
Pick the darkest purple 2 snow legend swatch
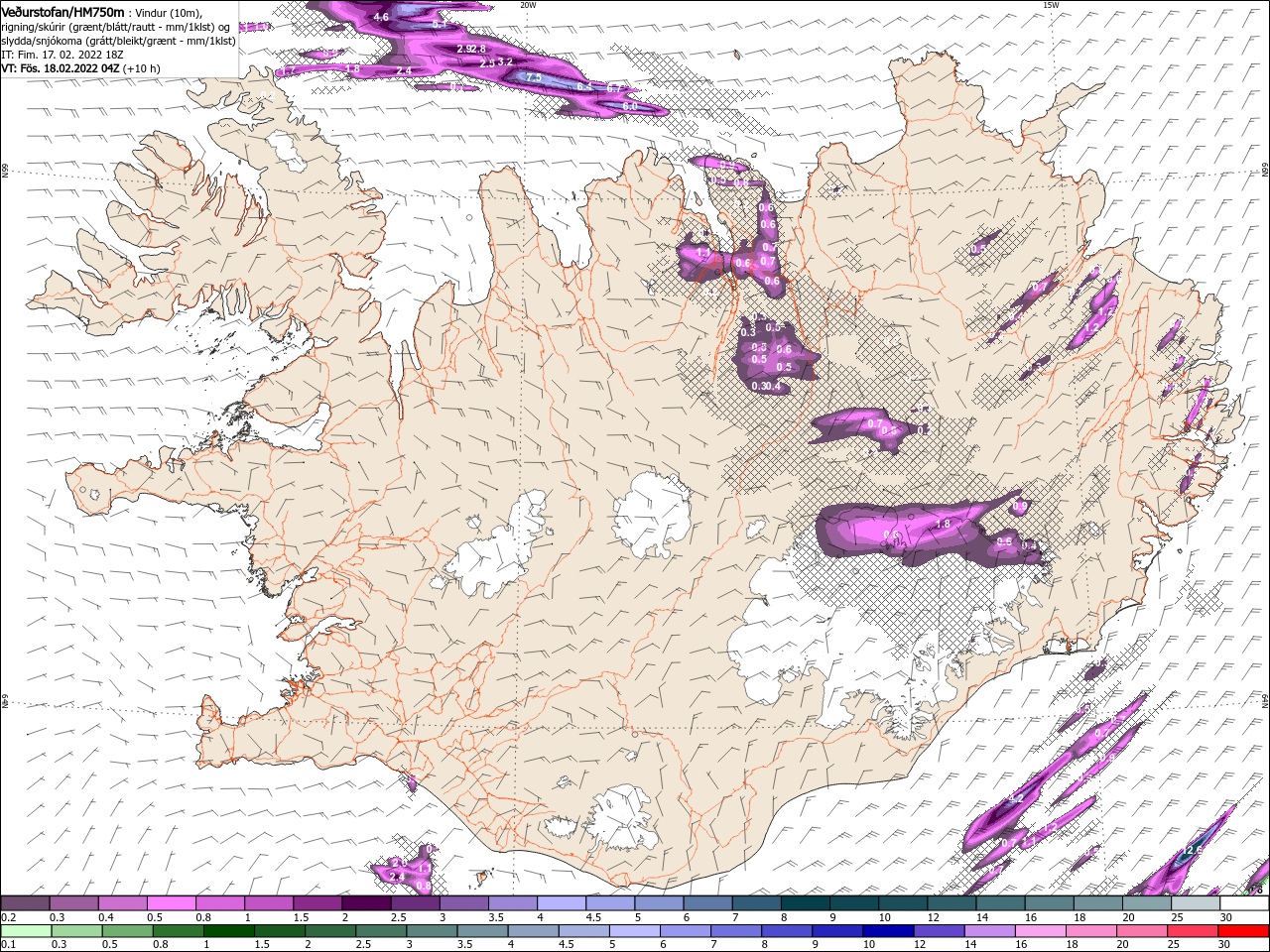[x=366, y=903]
